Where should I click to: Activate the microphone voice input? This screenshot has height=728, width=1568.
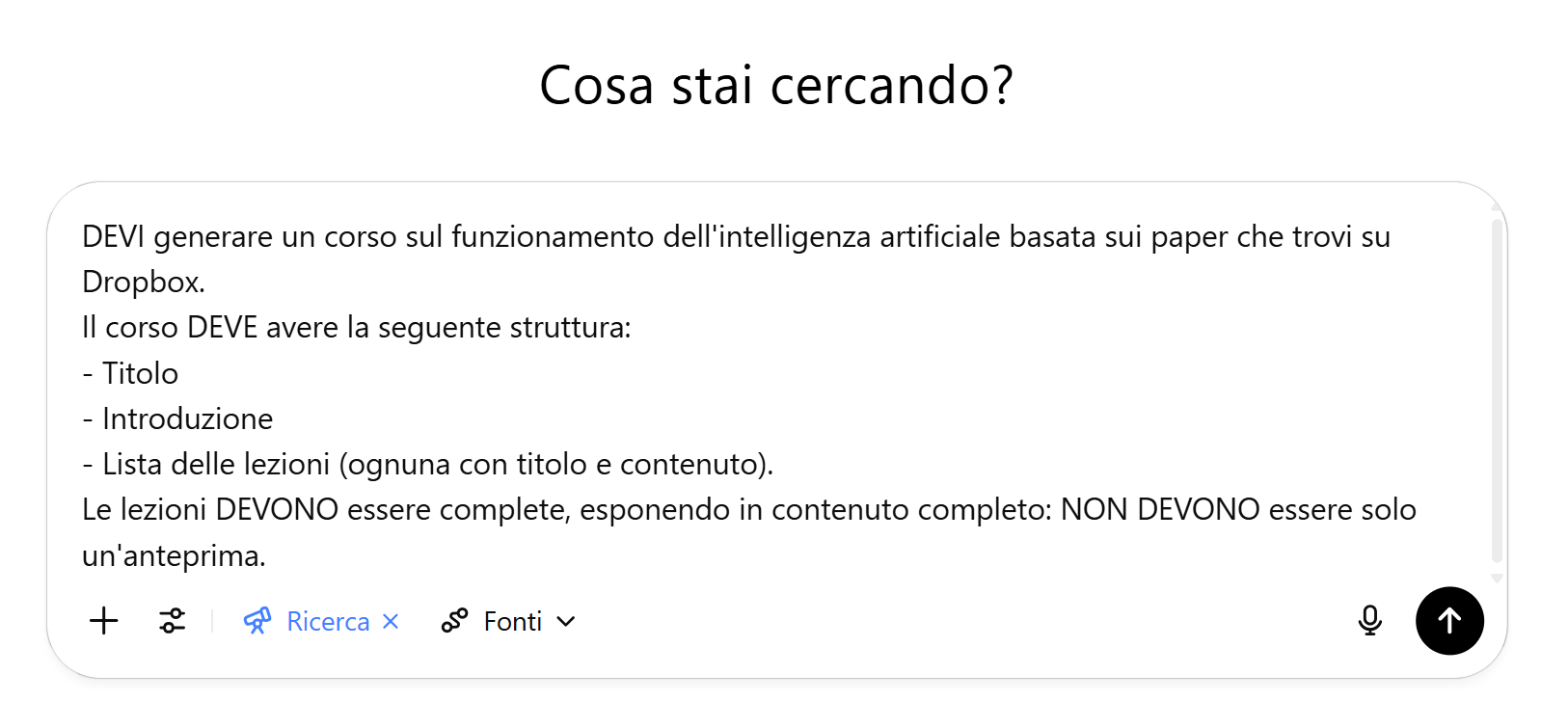click(1369, 621)
